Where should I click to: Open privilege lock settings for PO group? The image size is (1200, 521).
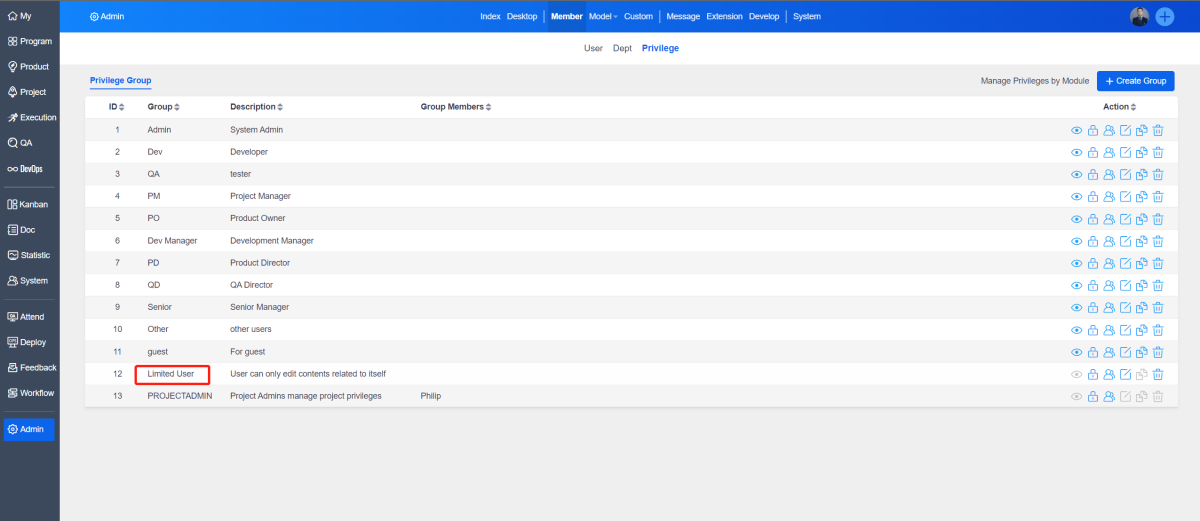tap(1093, 218)
